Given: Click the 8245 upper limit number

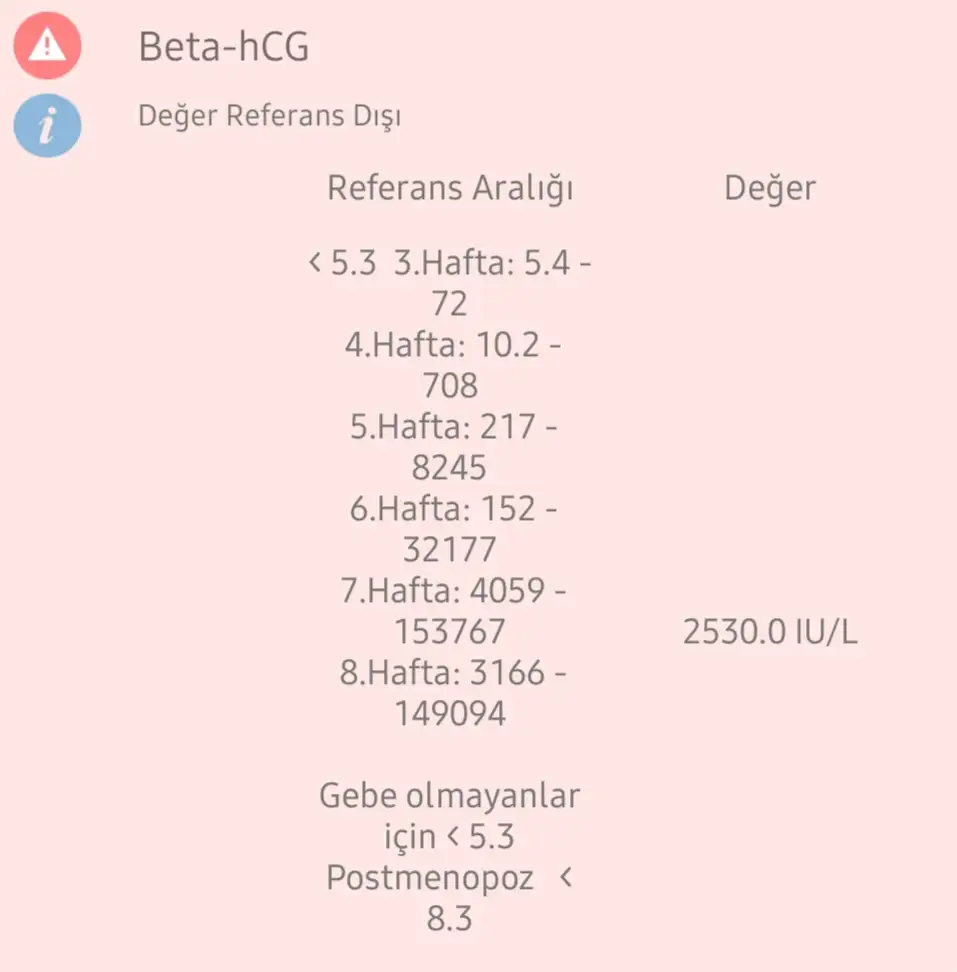Looking at the screenshot, I should (x=449, y=468).
